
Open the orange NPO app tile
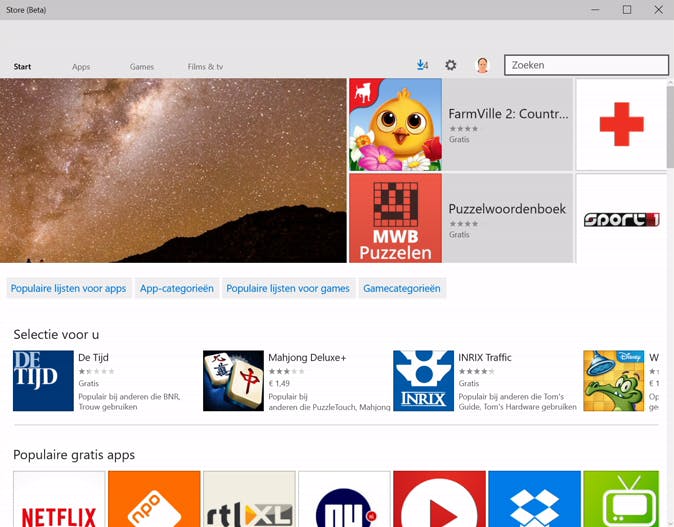154,499
